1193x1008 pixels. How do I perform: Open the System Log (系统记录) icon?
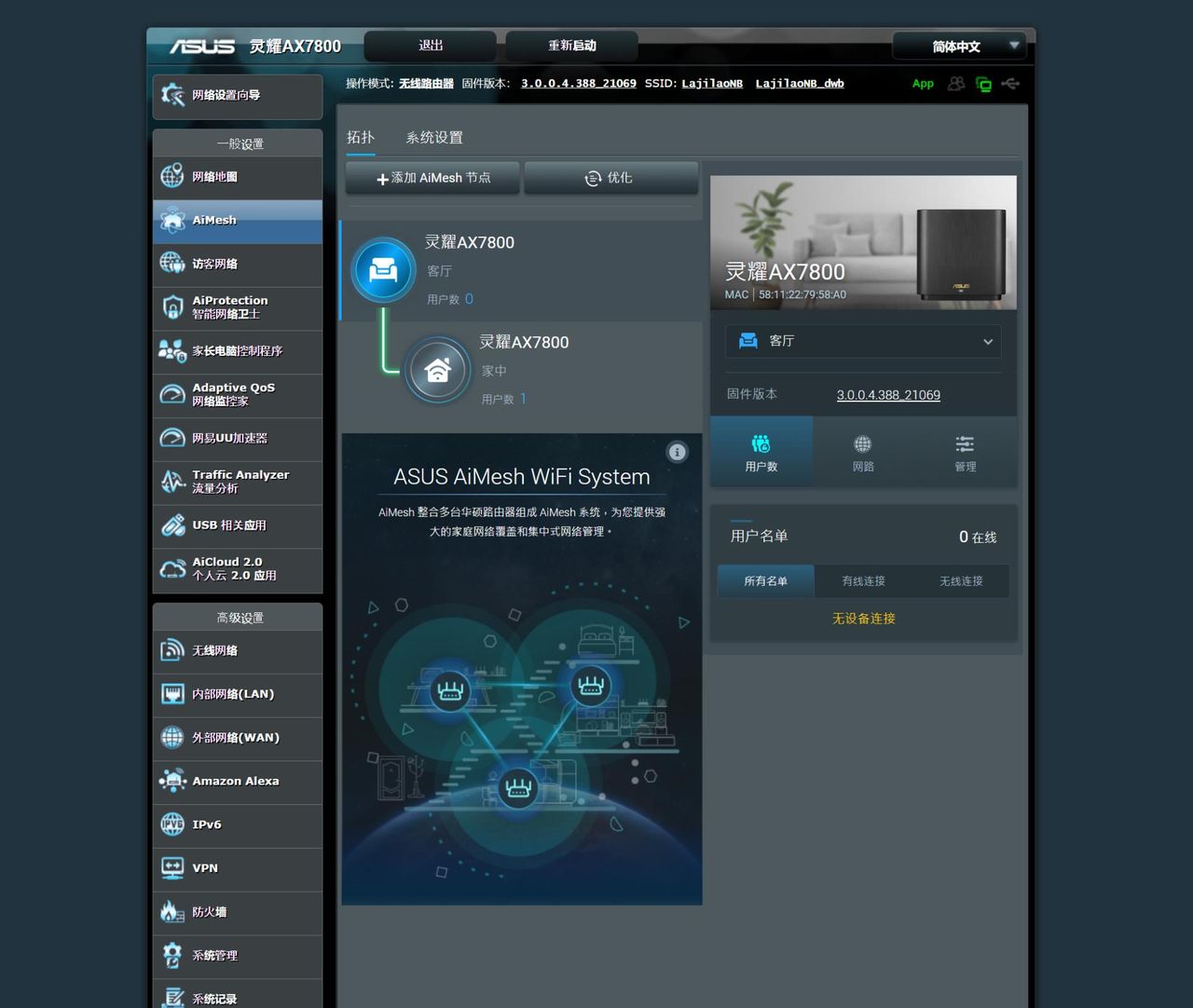pyautogui.click(x=172, y=998)
